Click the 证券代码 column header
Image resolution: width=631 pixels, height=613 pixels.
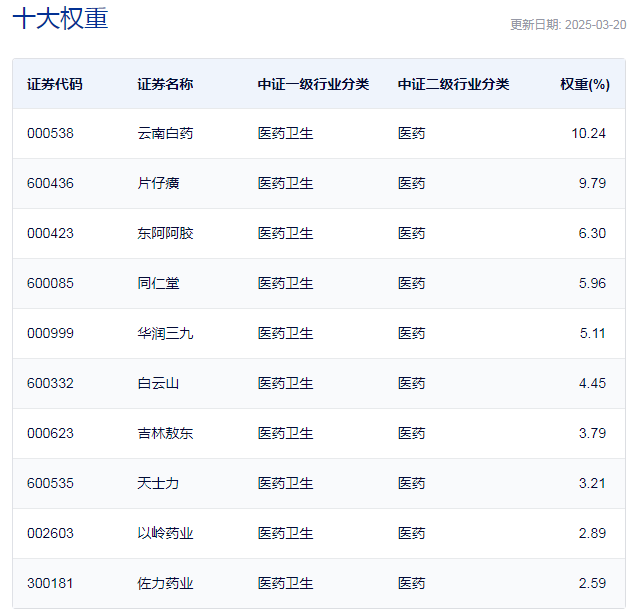pos(55,84)
